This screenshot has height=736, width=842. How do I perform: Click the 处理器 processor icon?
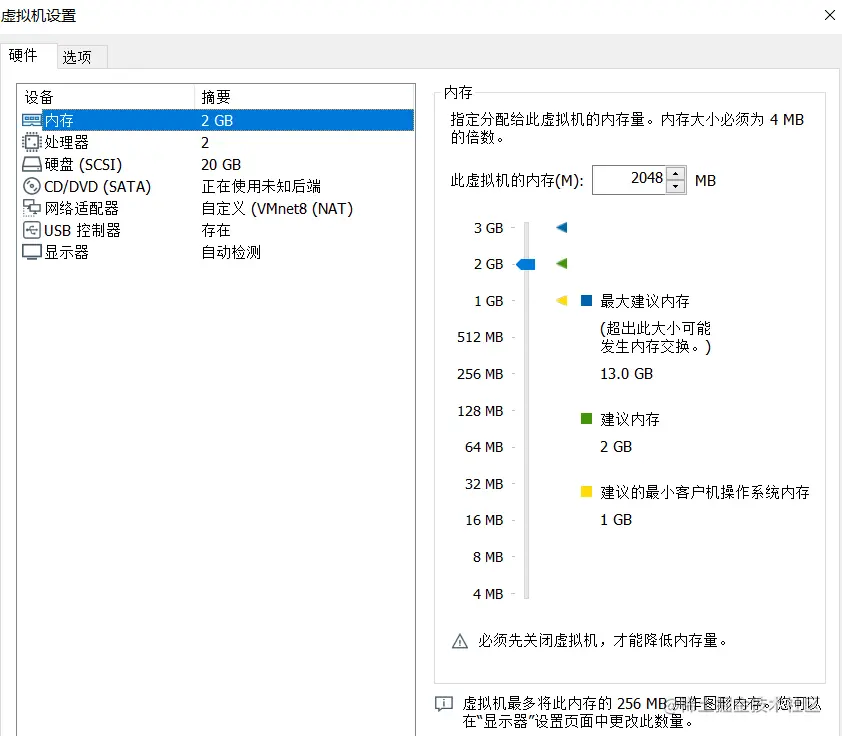click(x=31, y=142)
